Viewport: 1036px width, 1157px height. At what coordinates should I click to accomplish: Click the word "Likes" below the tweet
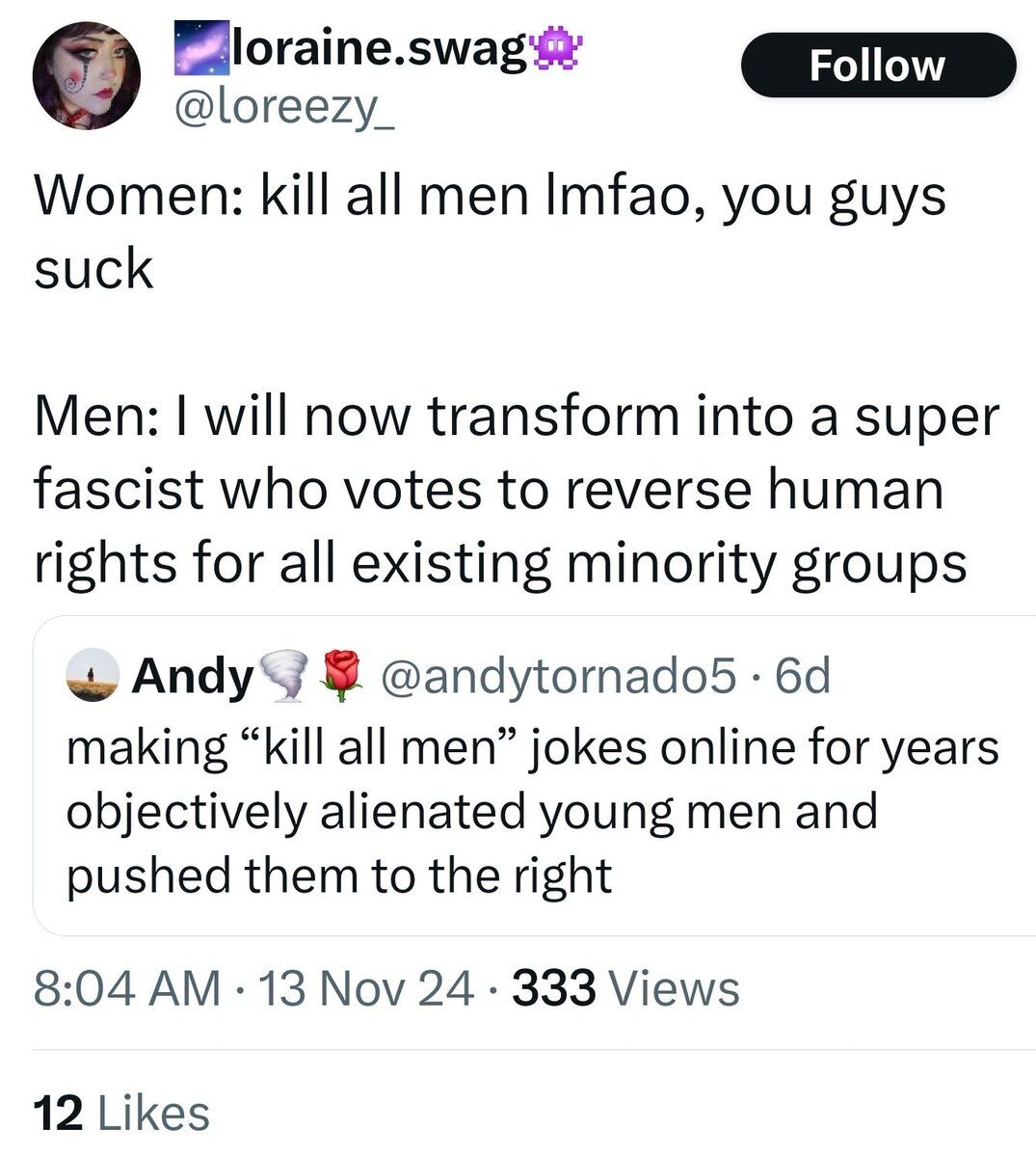pyautogui.click(x=154, y=1113)
